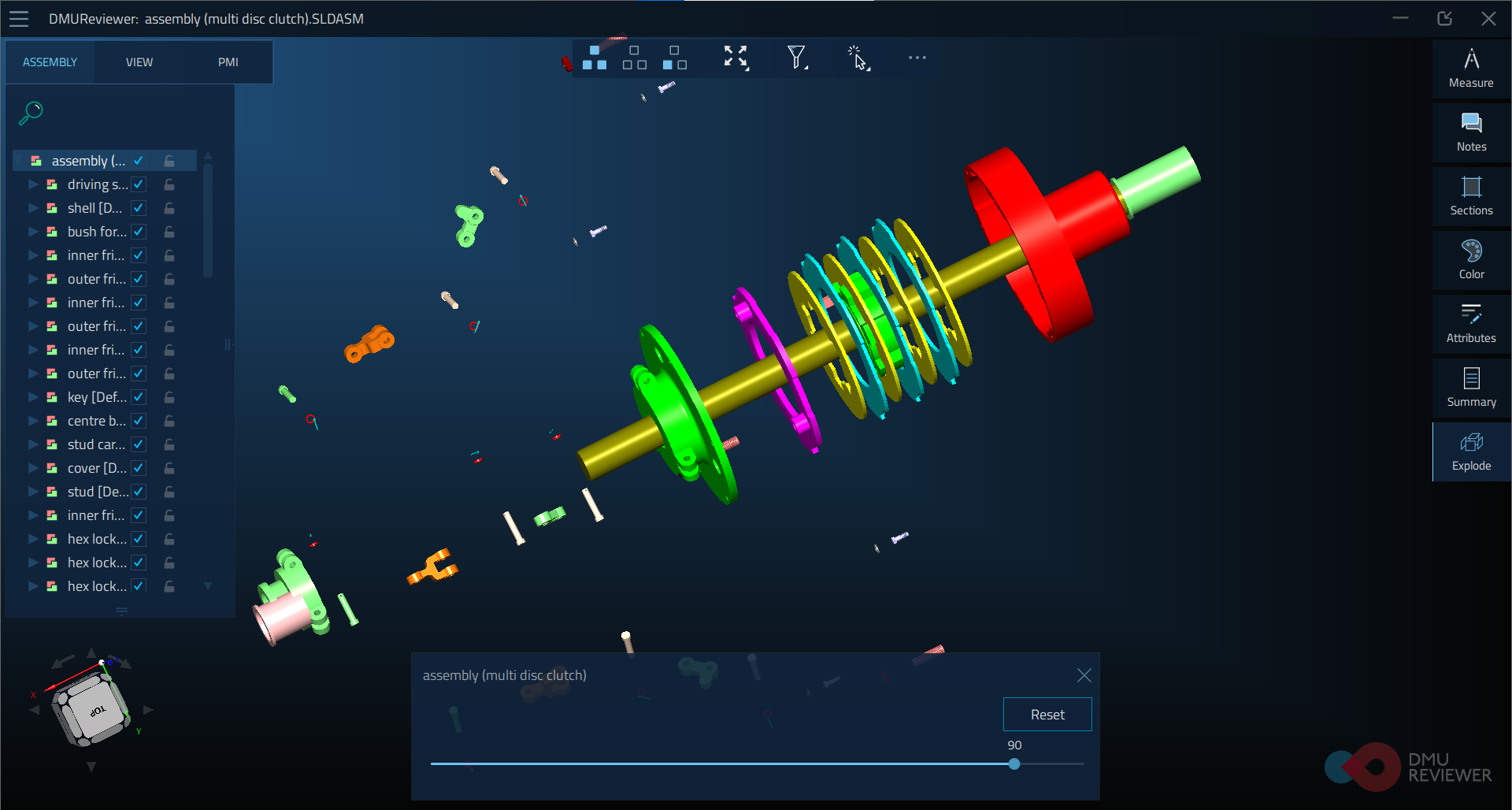Open the filter tool in the toolbar
Viewport: 1512px width, 810px height.
coord(796,57)
